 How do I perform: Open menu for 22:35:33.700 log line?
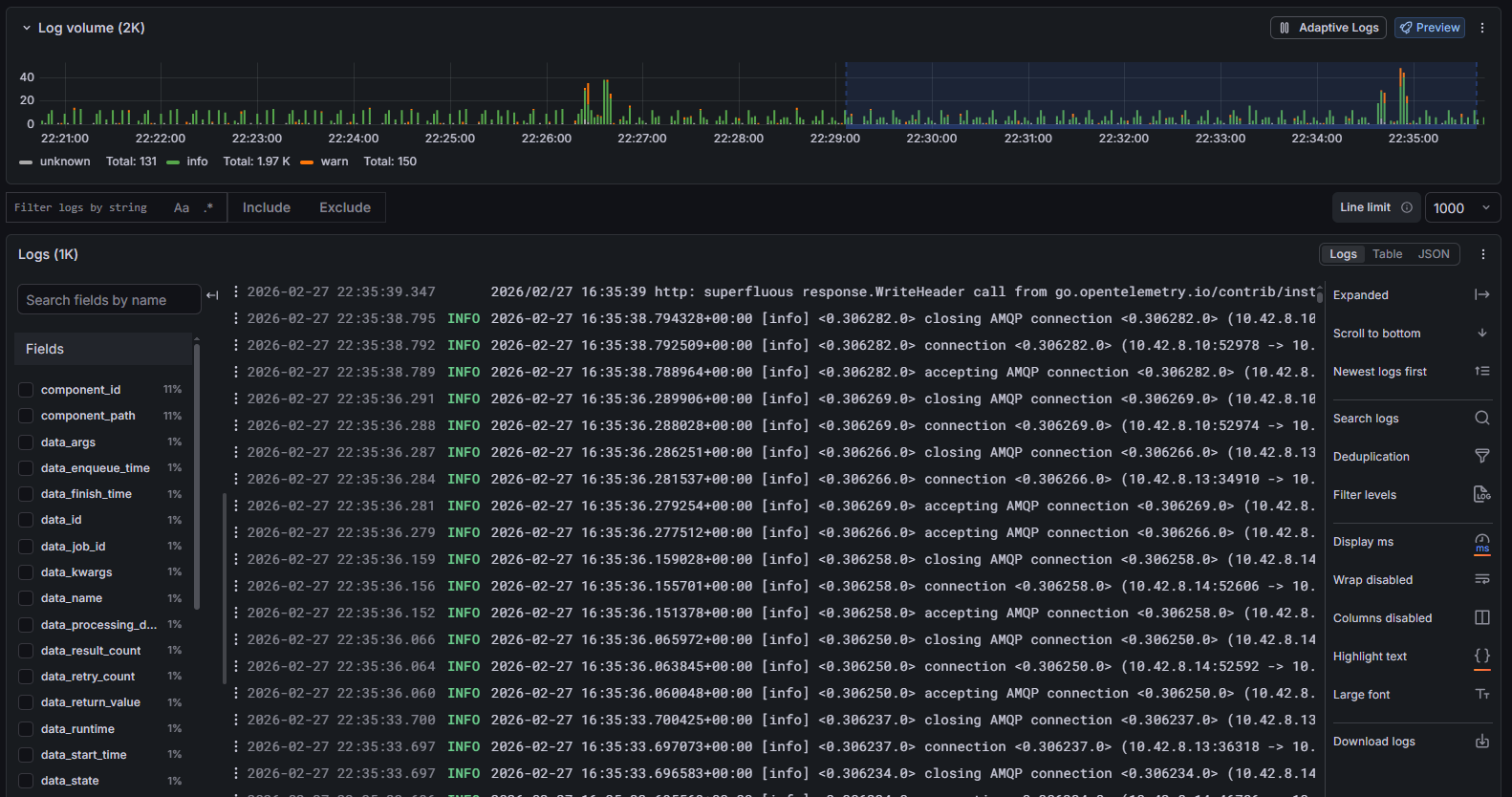tap(236, 720)
